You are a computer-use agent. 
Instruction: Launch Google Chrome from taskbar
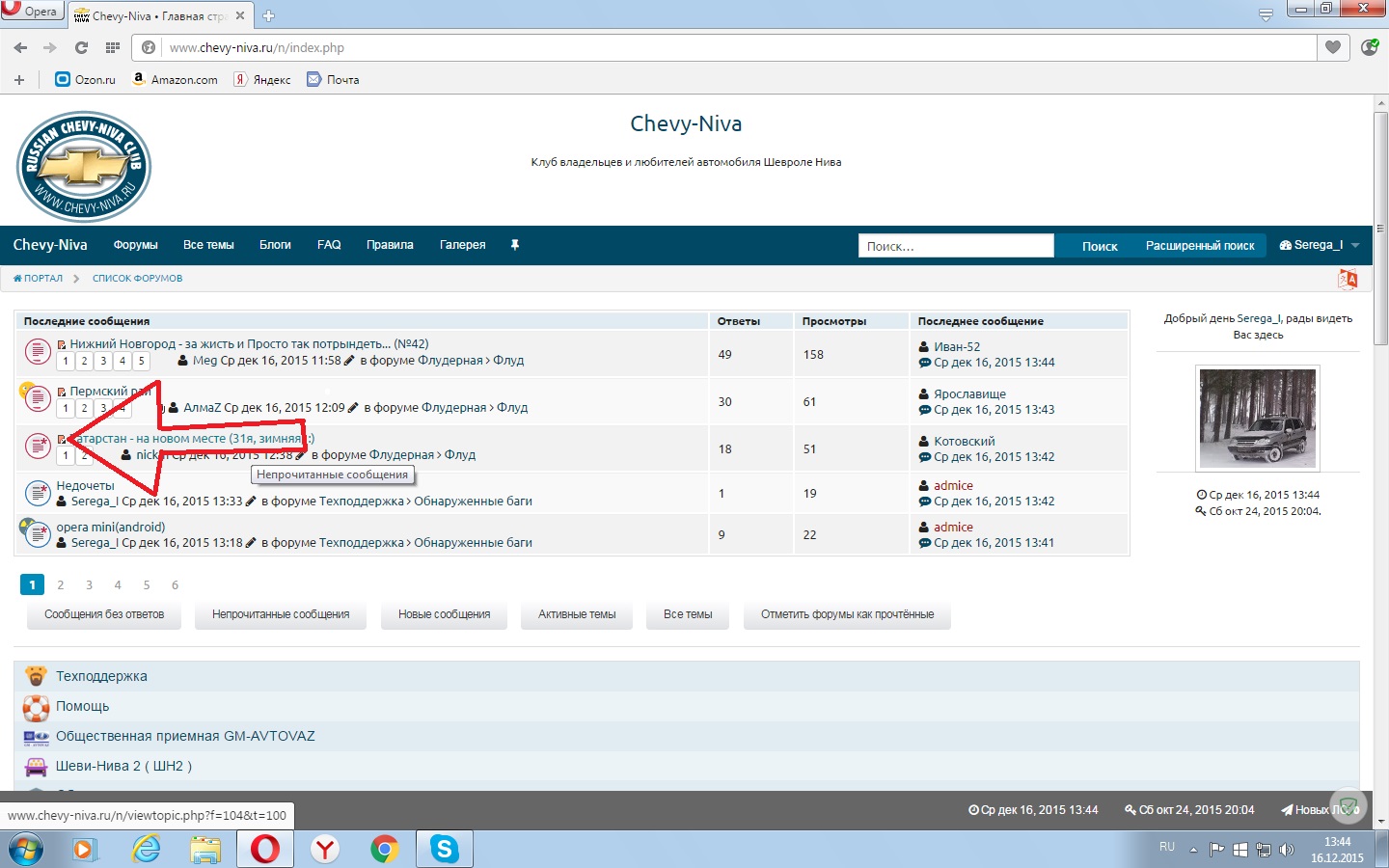coord(385,849)
